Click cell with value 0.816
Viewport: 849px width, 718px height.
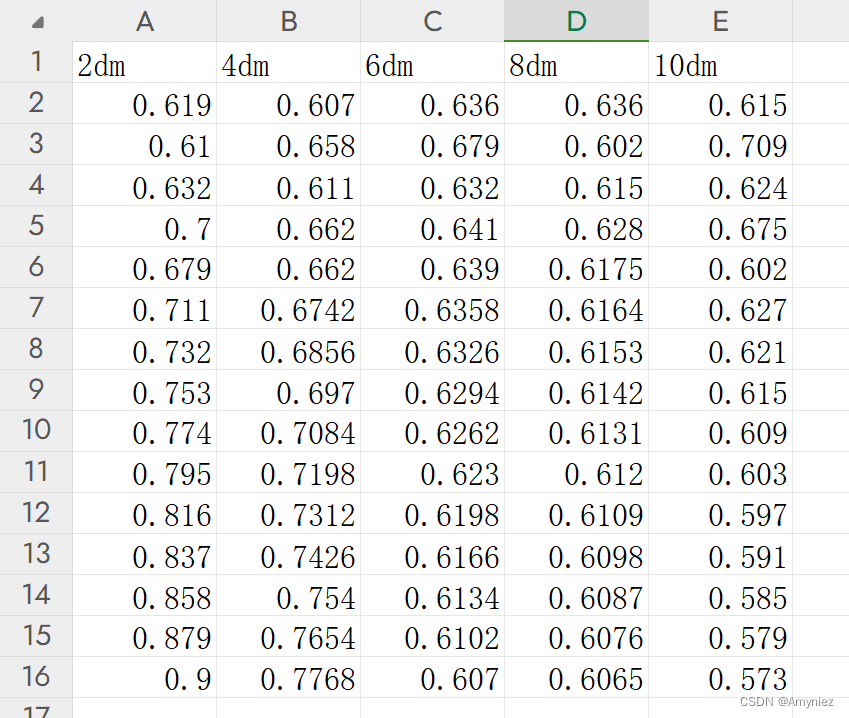(x=144, y=513)
